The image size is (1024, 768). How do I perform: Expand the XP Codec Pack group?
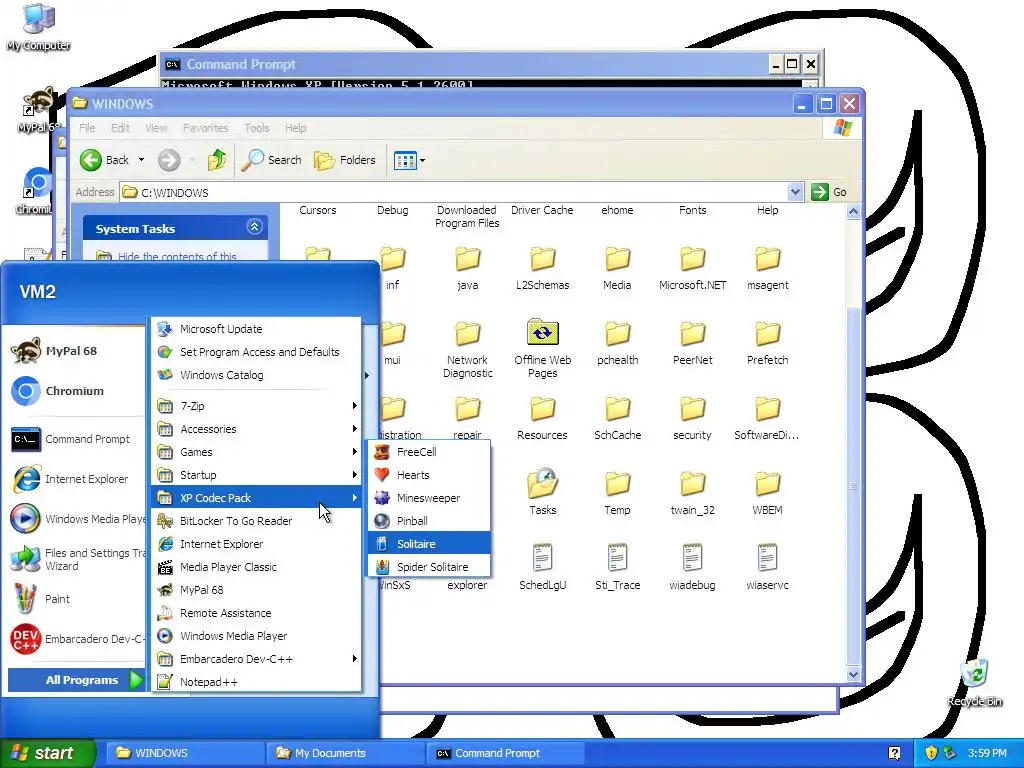(256, 498)
